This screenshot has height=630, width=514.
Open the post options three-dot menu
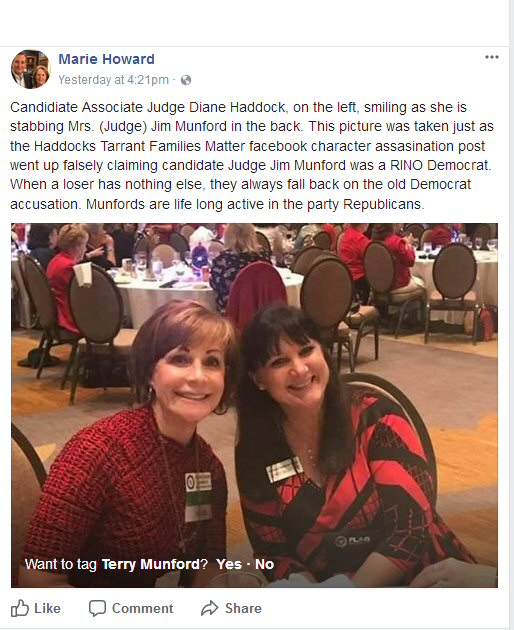coord(491,57)
